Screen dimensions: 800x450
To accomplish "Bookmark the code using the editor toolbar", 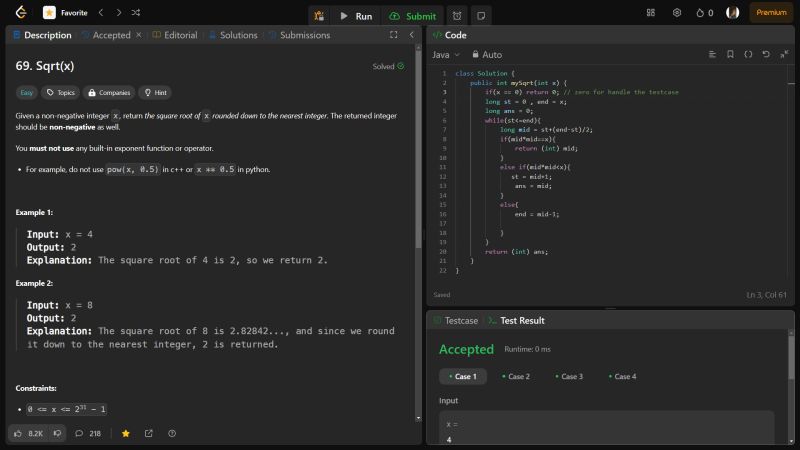I will tap(731, 54).
